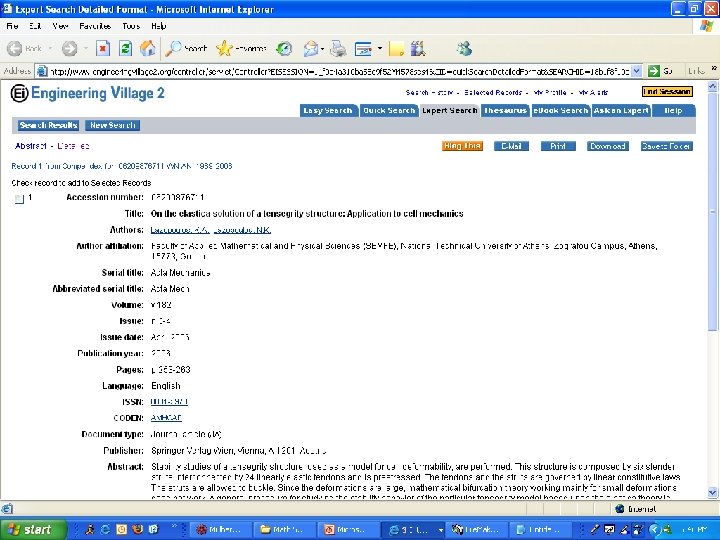
Task: Open the Start menu
Action: click(x=33, y=529)
